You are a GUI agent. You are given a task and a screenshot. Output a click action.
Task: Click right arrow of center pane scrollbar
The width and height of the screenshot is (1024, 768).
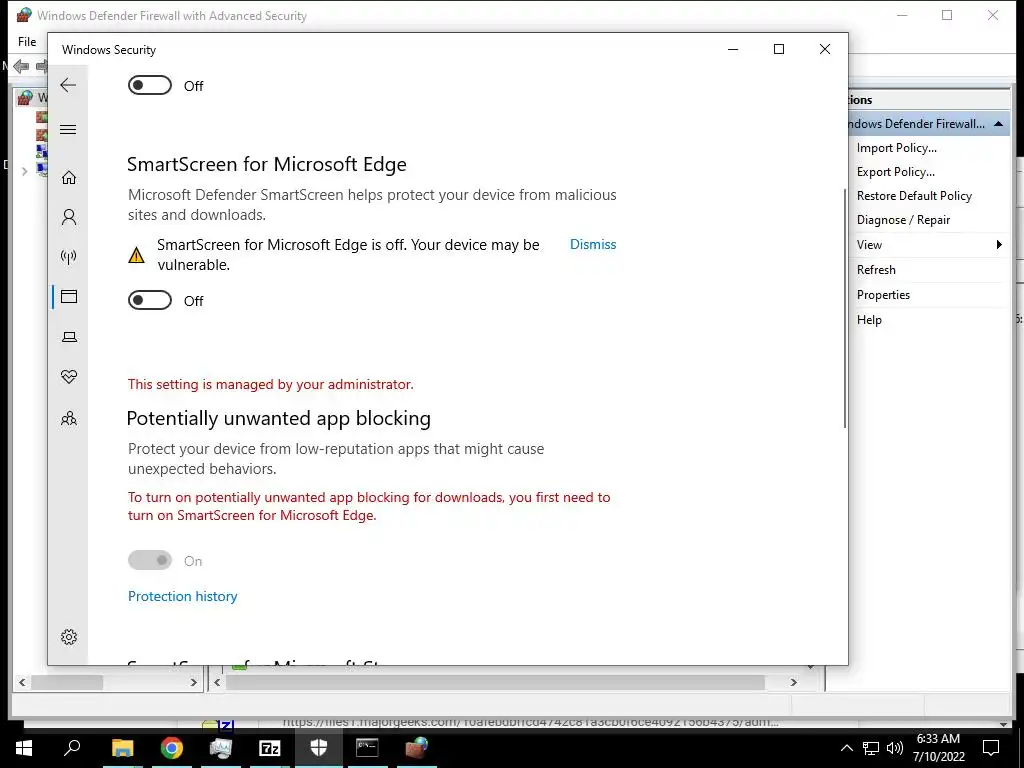pyautogui.click(x=793, y=682)
